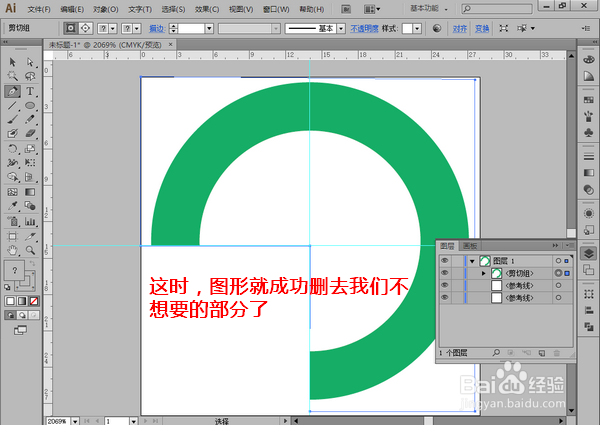600x425 pixels.
Task: Delete selection with Layers trash button
Action: 557,353
